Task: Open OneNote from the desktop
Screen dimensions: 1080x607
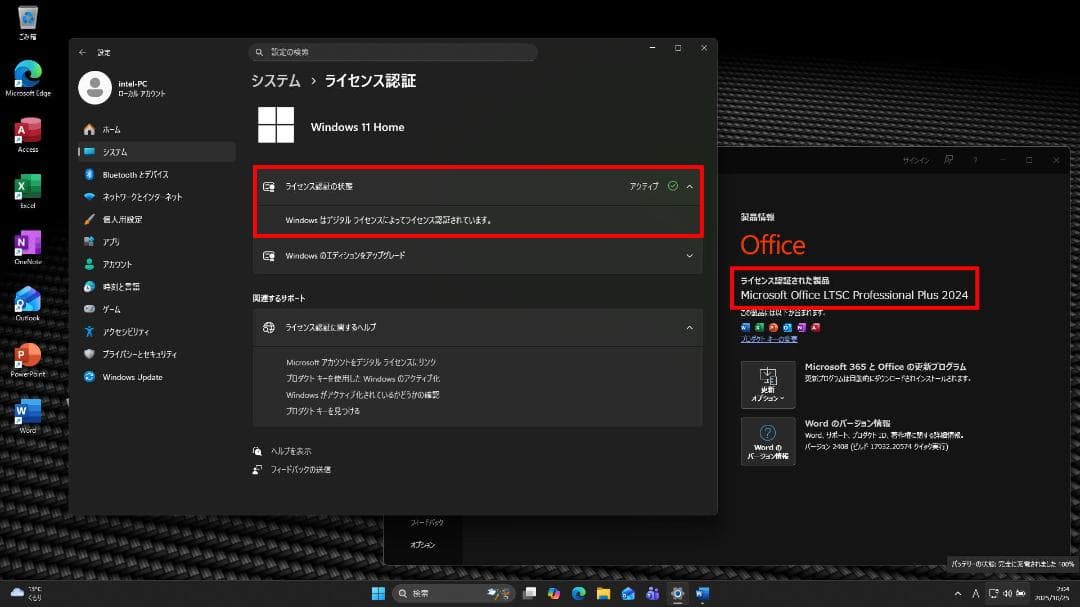Action: click(27, 246)
